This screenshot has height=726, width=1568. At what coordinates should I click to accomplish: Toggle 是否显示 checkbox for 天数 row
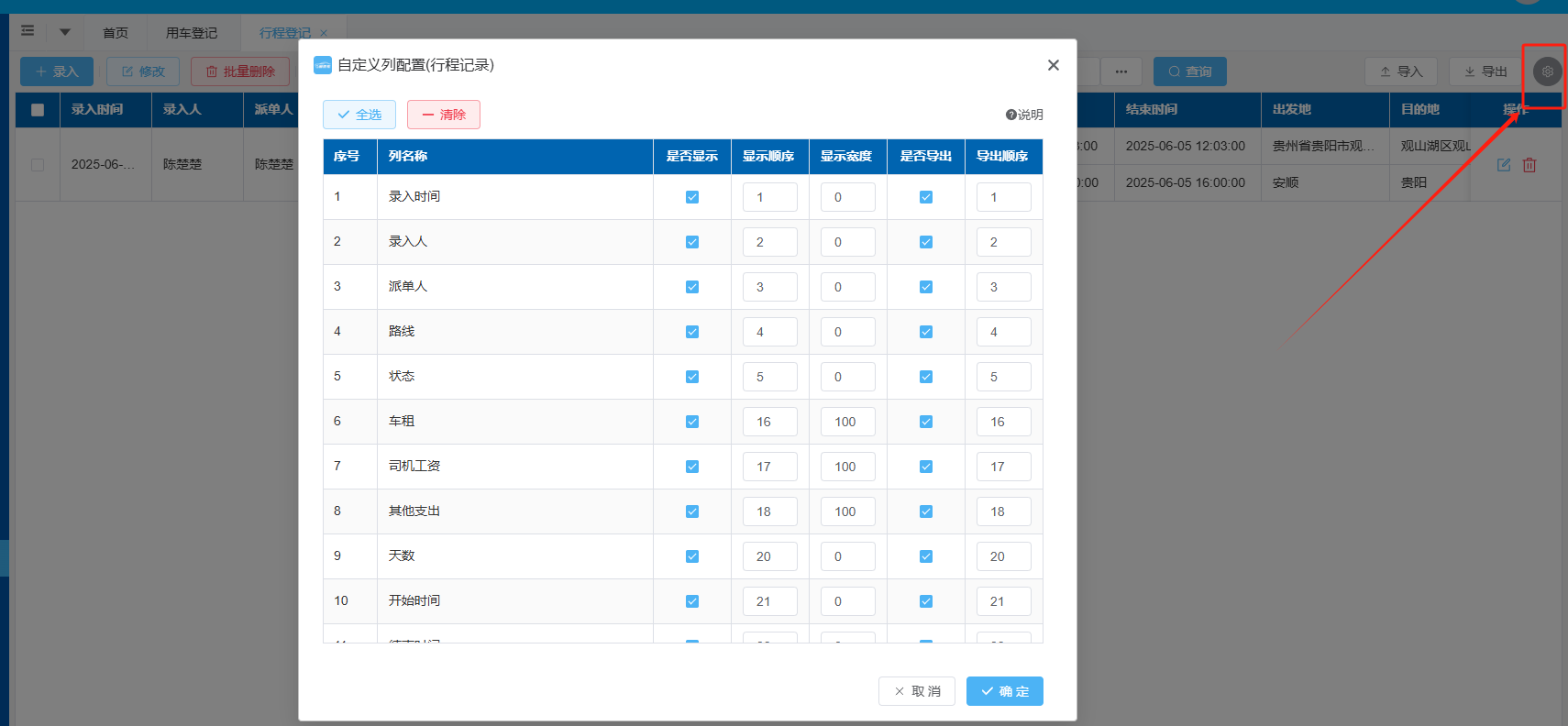coord(692,556)
